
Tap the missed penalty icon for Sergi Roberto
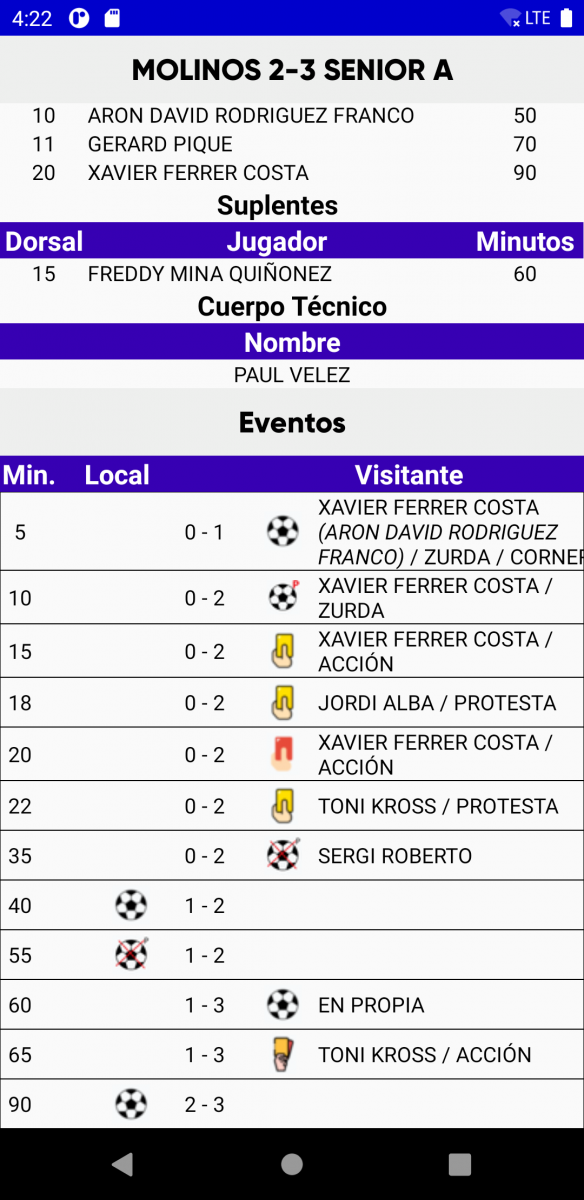point(283,855)
